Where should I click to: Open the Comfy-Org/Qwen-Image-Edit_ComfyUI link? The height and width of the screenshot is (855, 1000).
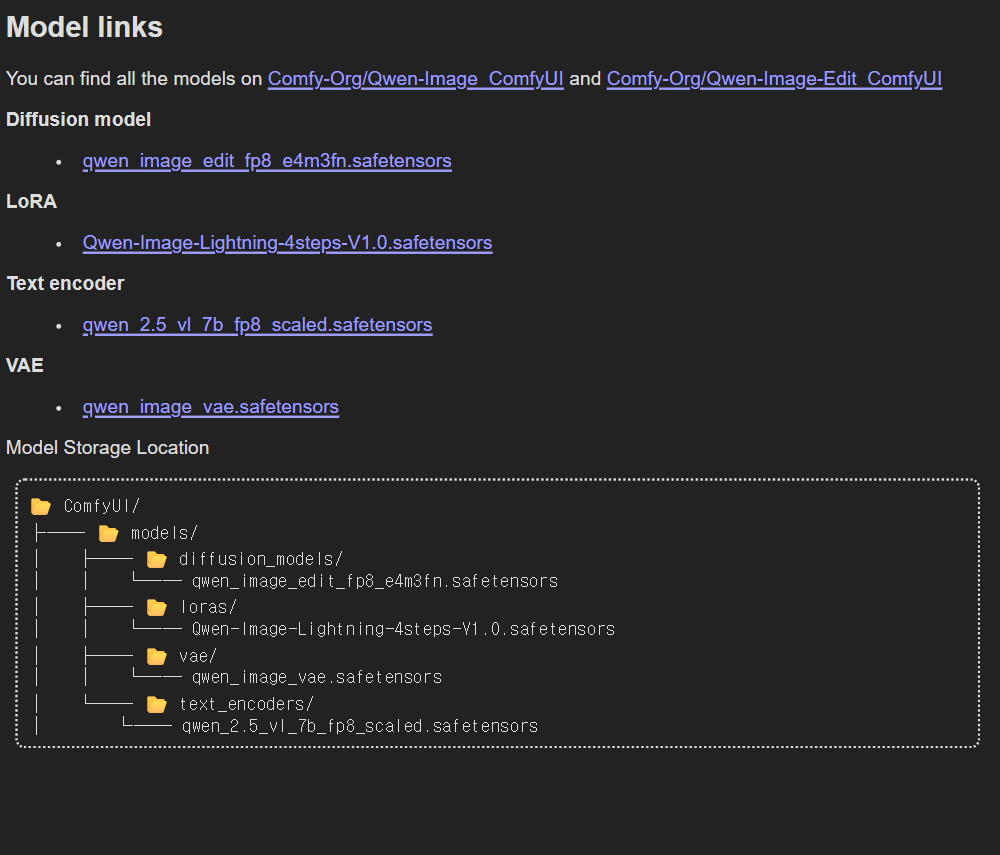(774, 79)
